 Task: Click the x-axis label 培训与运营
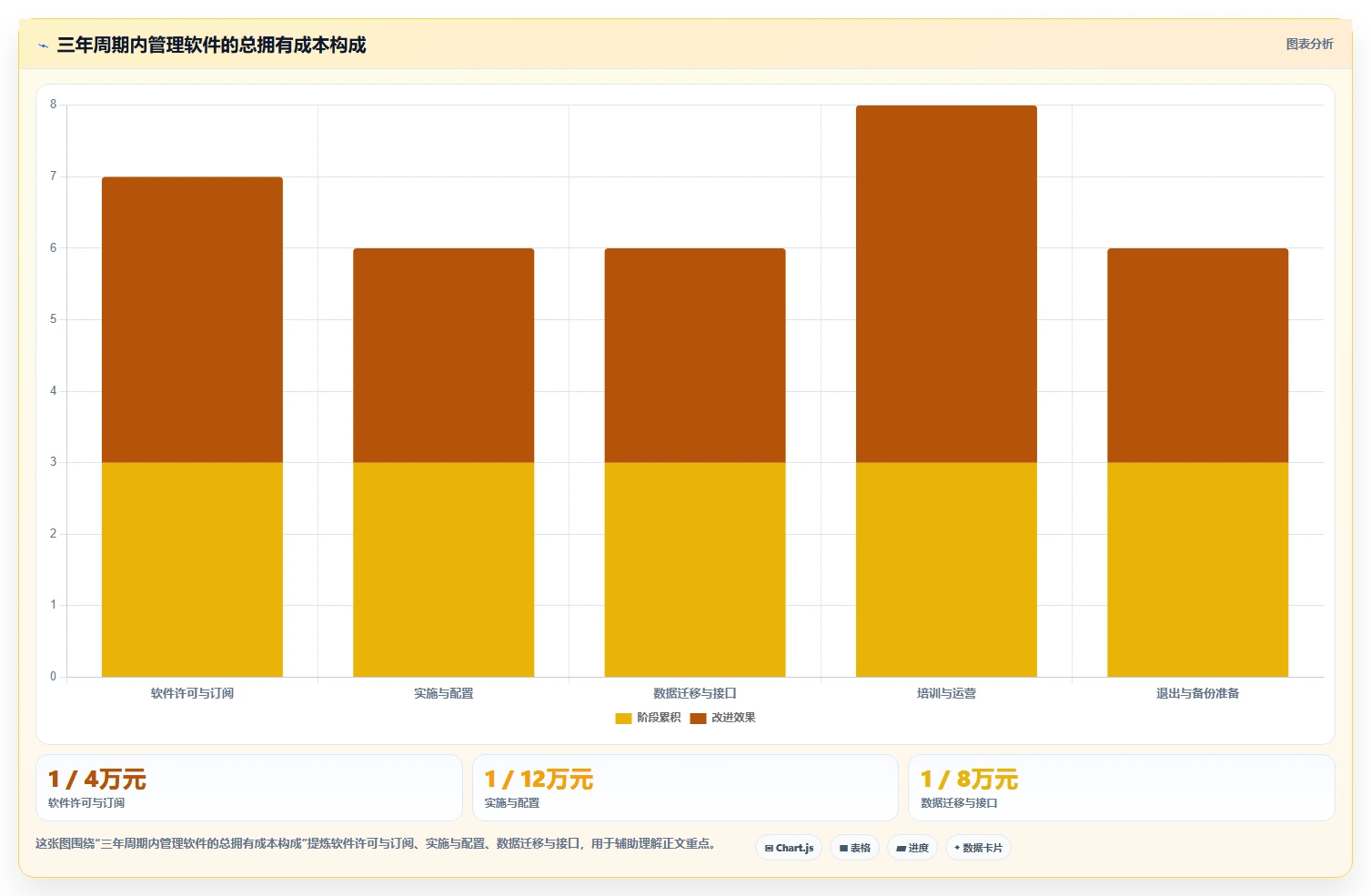tap(946, 693)
